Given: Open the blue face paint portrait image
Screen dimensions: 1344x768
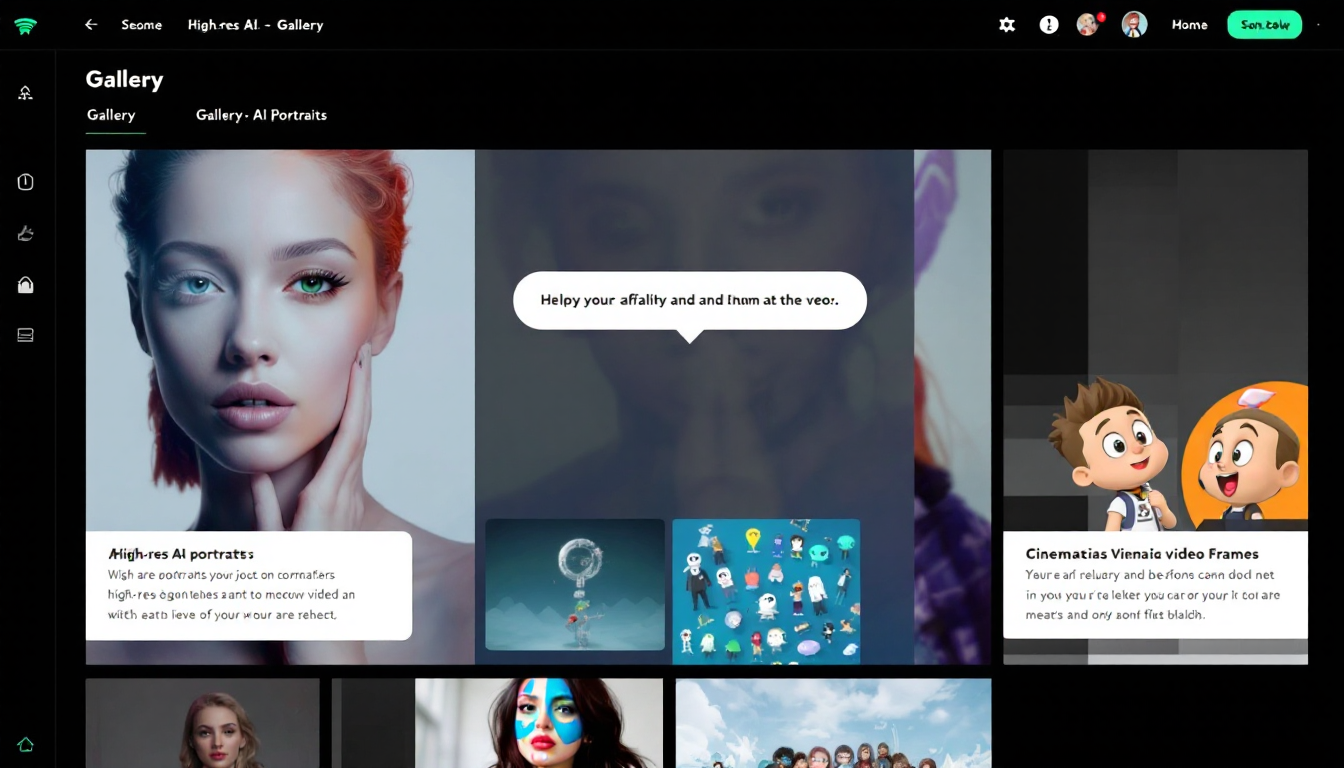Looking at the screenshot, I should [539, 723].
